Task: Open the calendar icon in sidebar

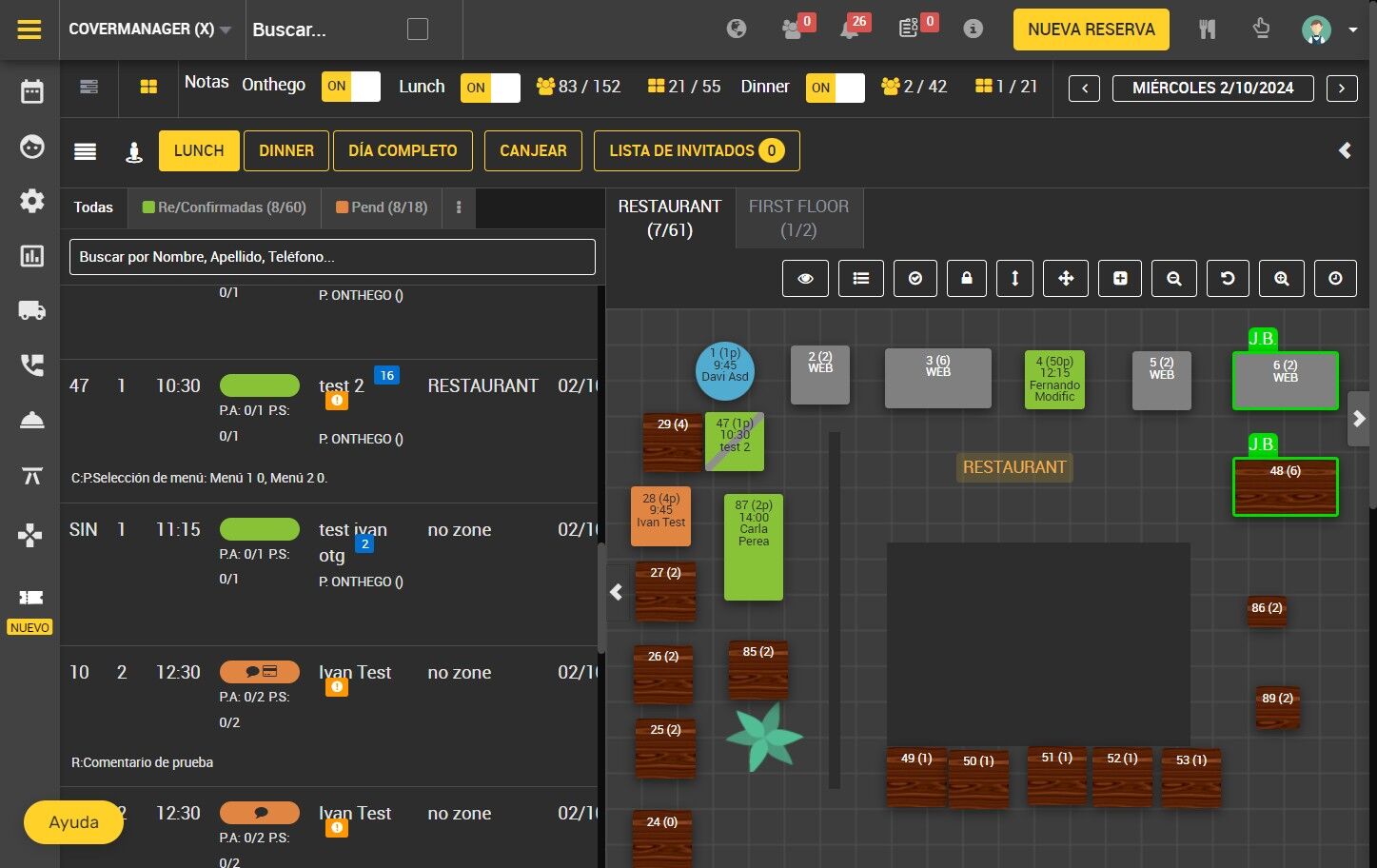Action: (x=31, y=91)
